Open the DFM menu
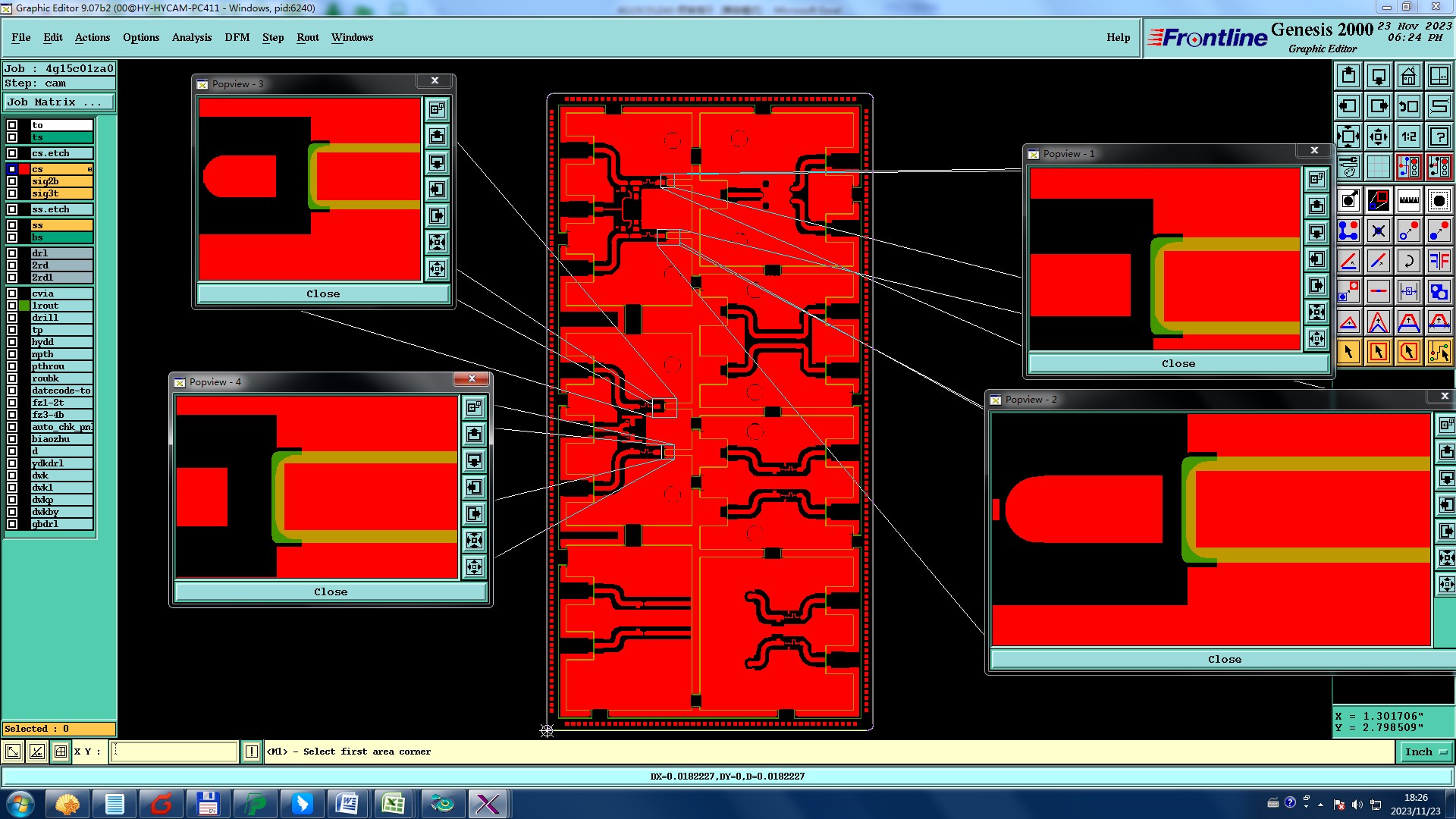This screenshot has width=1456, height=819. pyautogui.click(x=237, y=37)
